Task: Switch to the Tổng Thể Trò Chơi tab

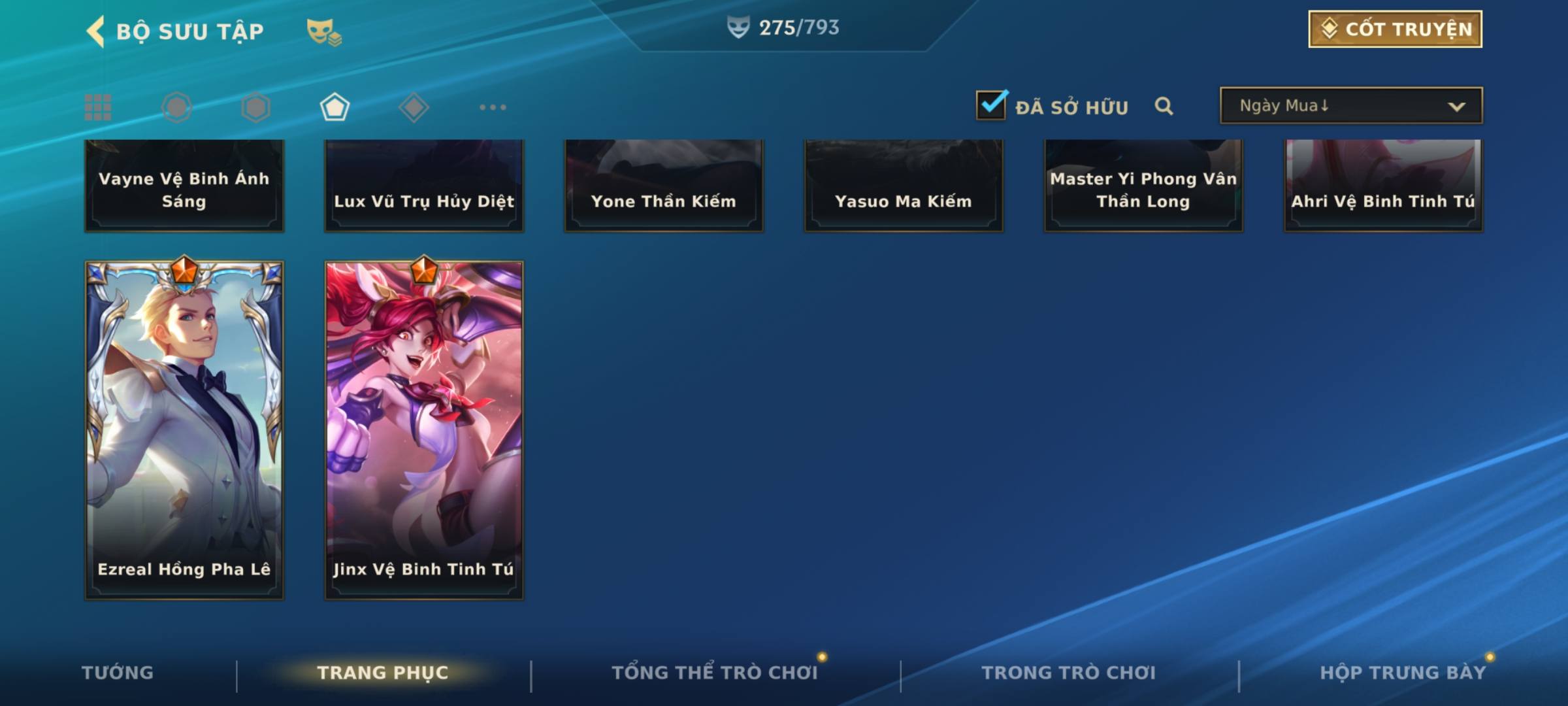Action: [715, 673]
